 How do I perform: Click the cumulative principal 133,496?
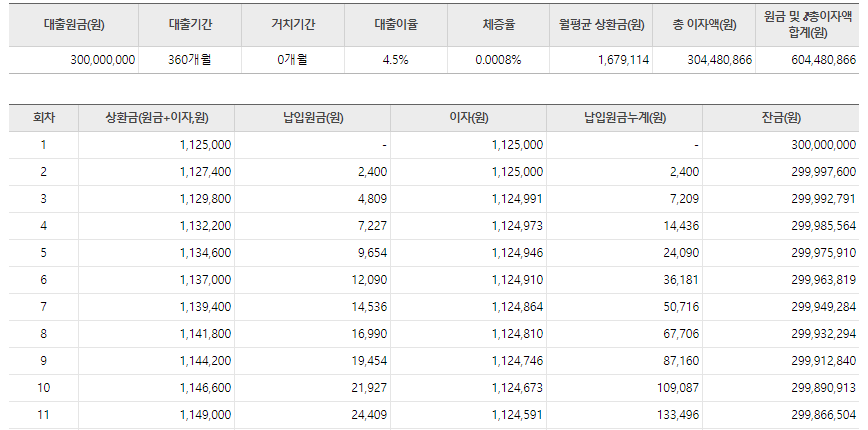click(680, 415)
